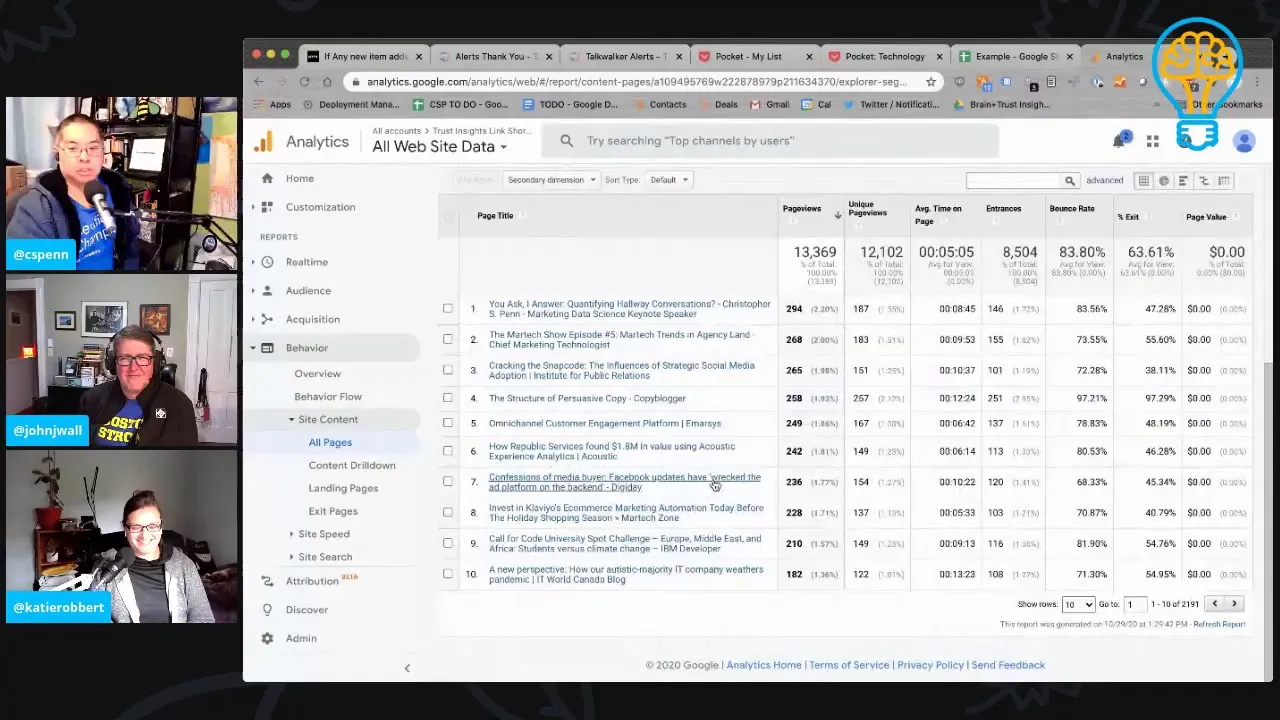Go to the previous page of rows
1280x720 pixels.
(1215, 604)
